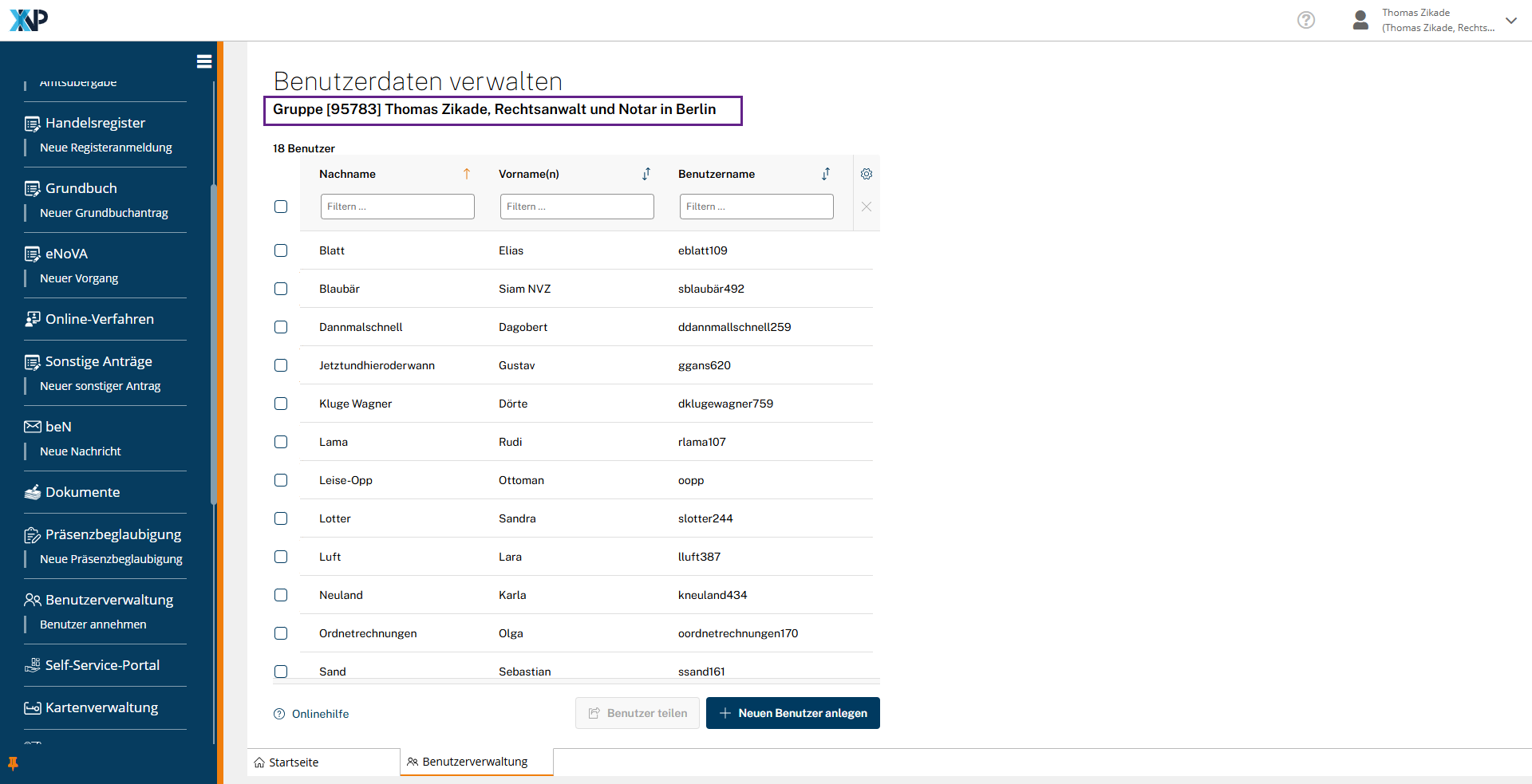Screen dimensions: 1532x784
Task: Check the box next to Kluge Wagner
Action: [x=281, y=404]
